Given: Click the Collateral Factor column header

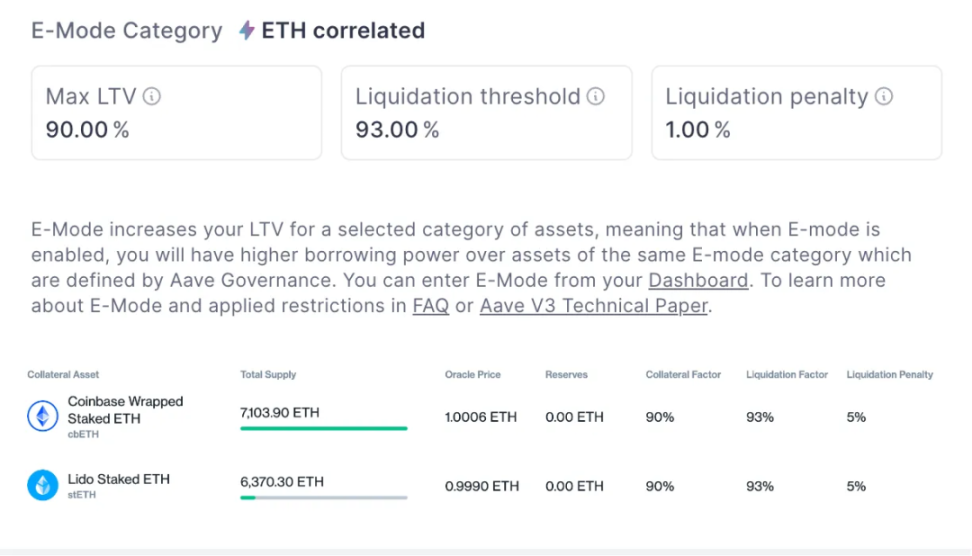Looking at the screenshot, I should (683, 374).
